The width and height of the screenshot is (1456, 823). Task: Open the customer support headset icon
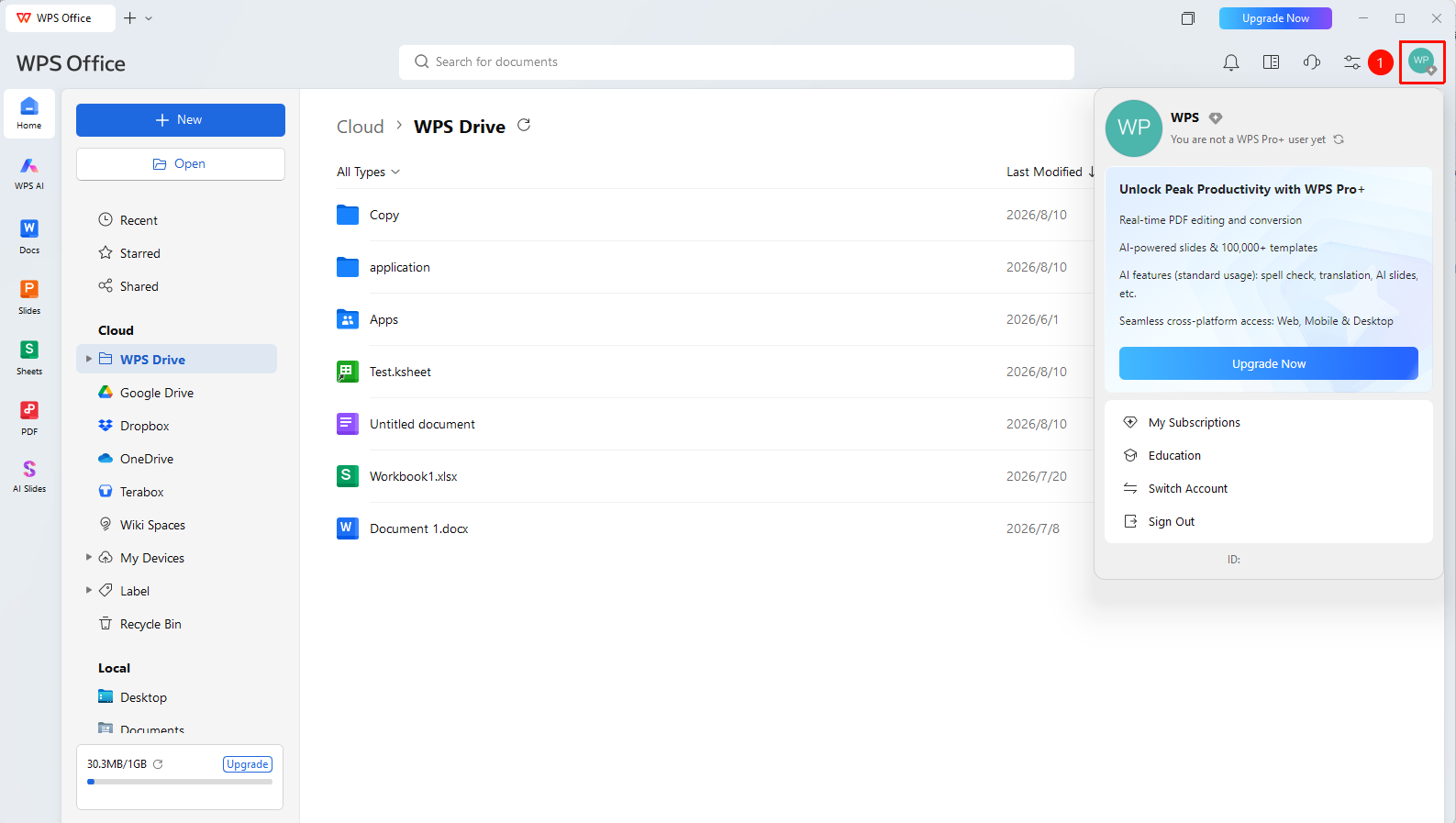click(1312, 62)
